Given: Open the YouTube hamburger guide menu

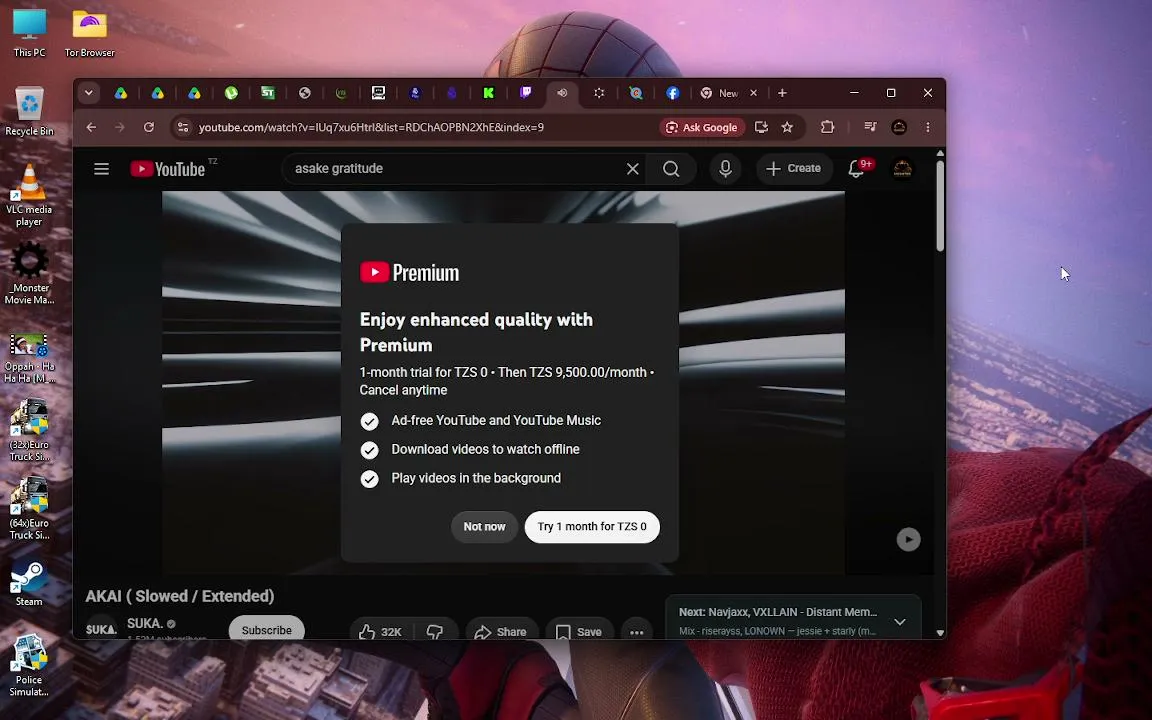Looking at the screenshot, I should (101, 169).
